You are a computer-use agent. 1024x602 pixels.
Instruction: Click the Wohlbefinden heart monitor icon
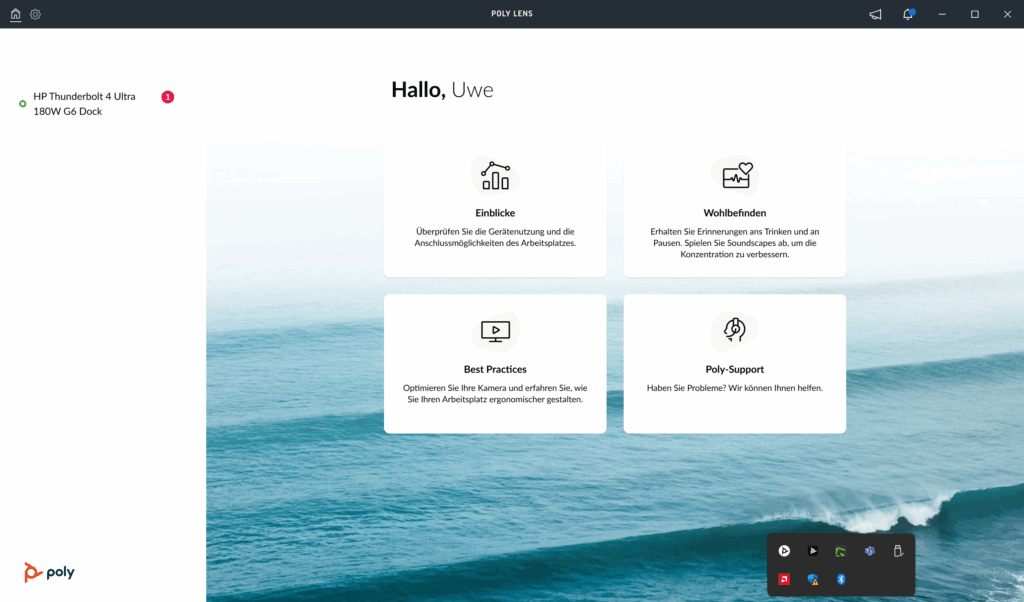tap(735, 175)
